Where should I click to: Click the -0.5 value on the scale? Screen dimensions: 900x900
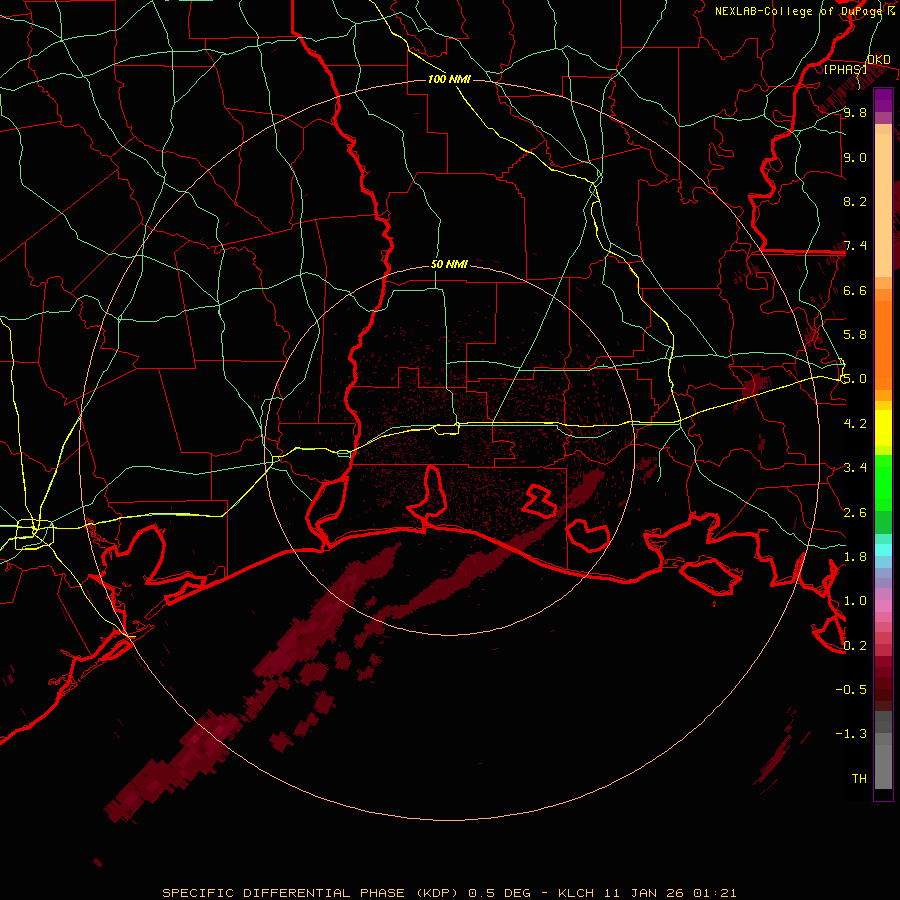coord(851,689)
